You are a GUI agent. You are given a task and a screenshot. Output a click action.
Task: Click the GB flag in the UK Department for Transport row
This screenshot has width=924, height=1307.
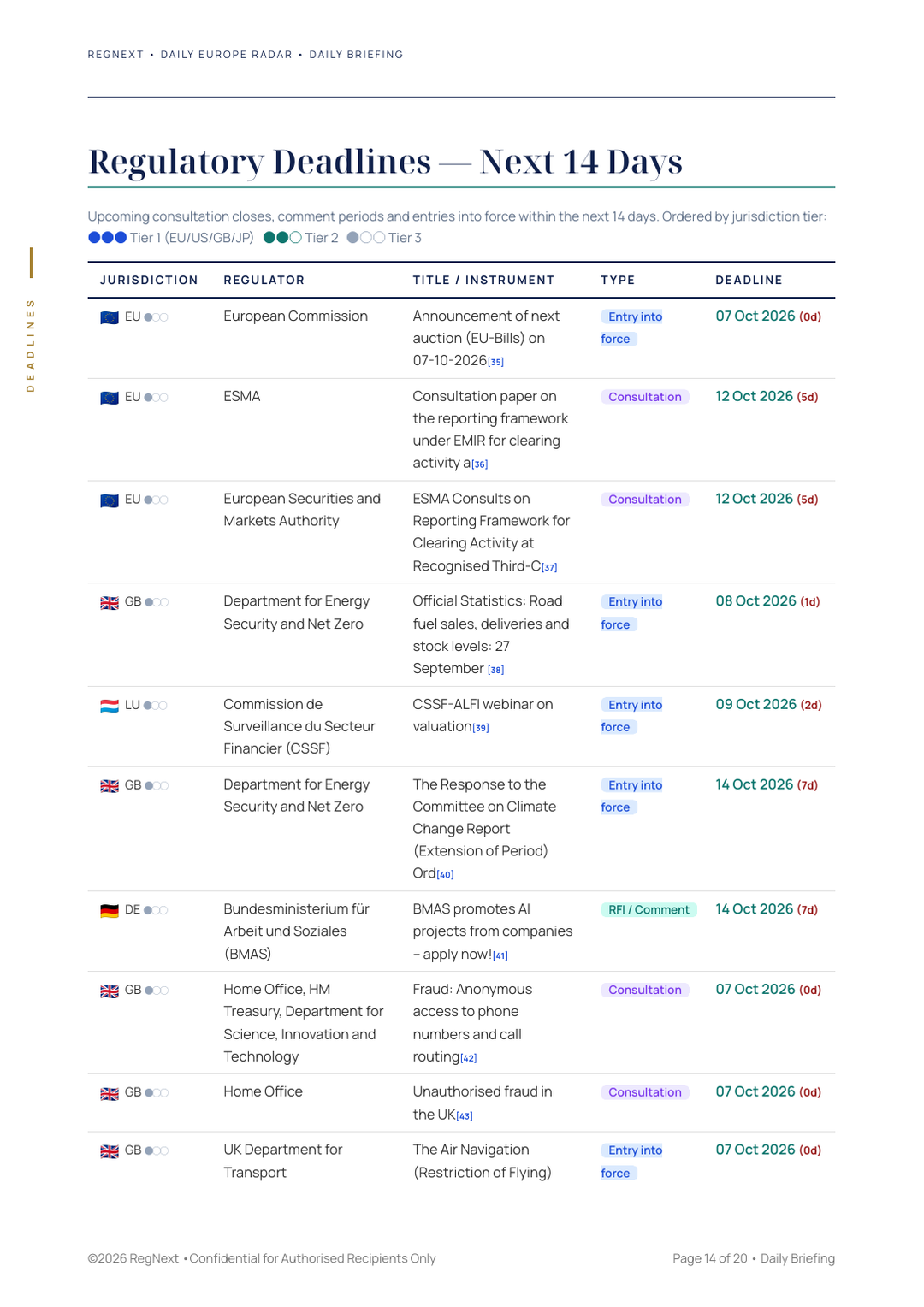coord(110,1152)
